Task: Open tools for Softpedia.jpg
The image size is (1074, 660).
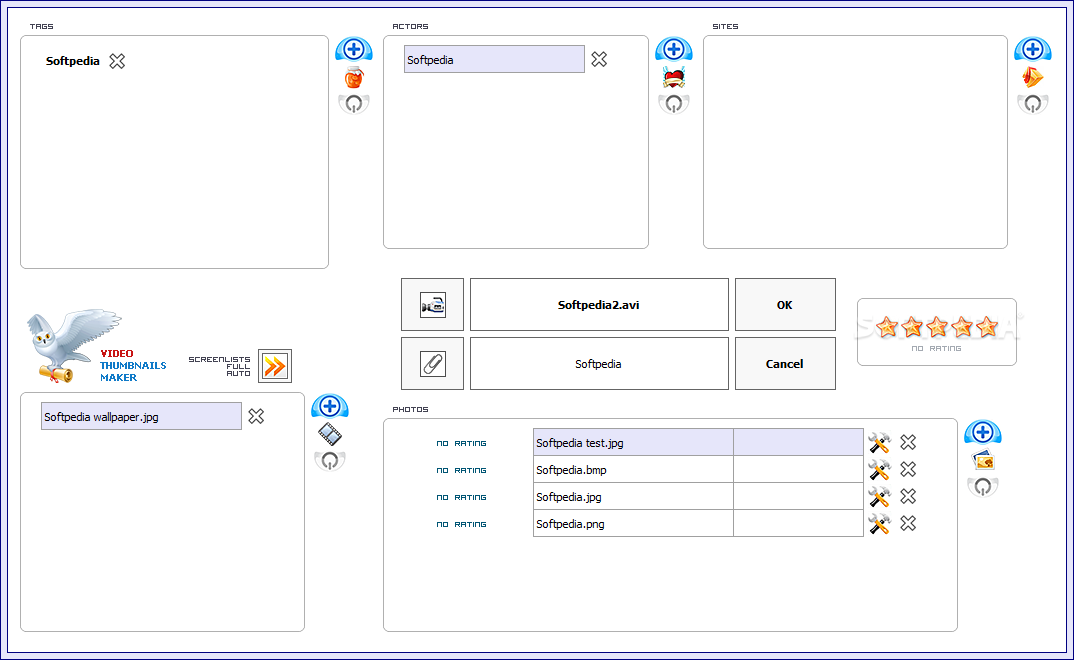Action: (x=879, y=496)
